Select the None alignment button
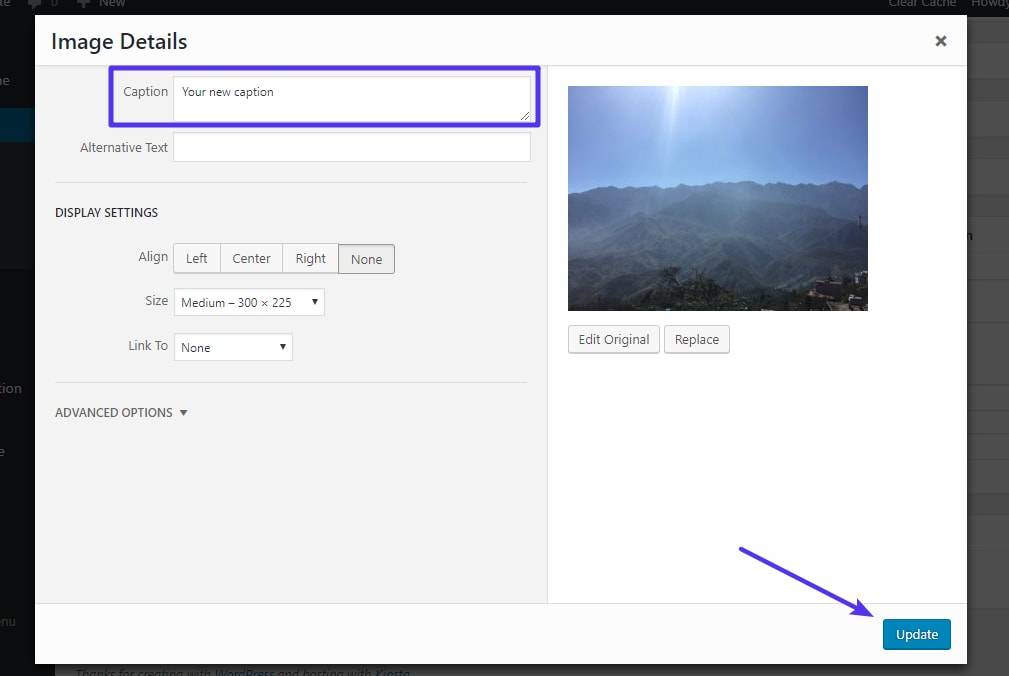 pyautogui.click(x=366, y=259)
